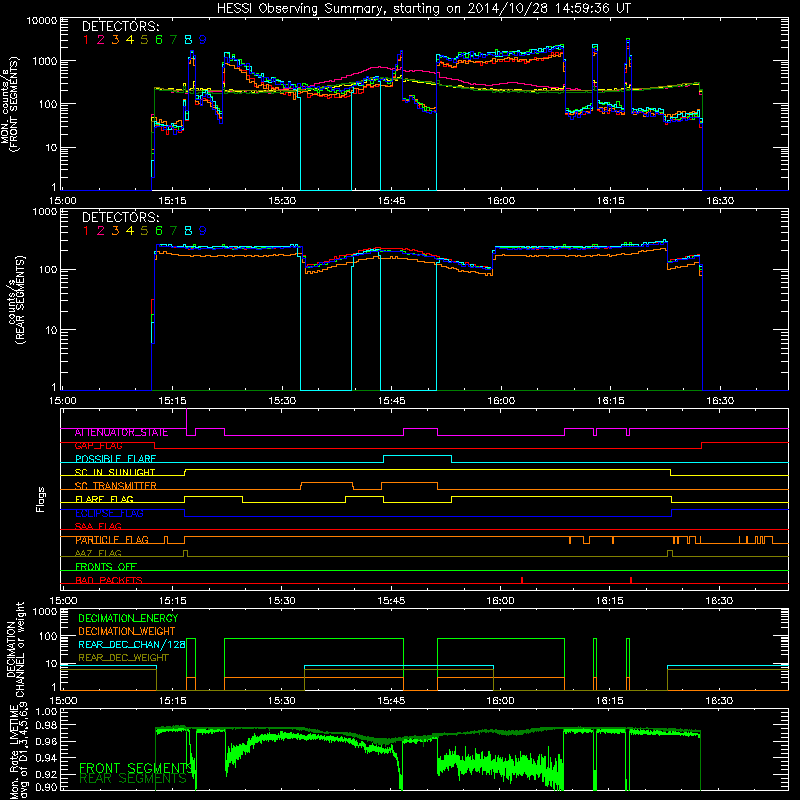Click the FLARE_FLAG label
The image size is (800, 800).
coord(104,499)
